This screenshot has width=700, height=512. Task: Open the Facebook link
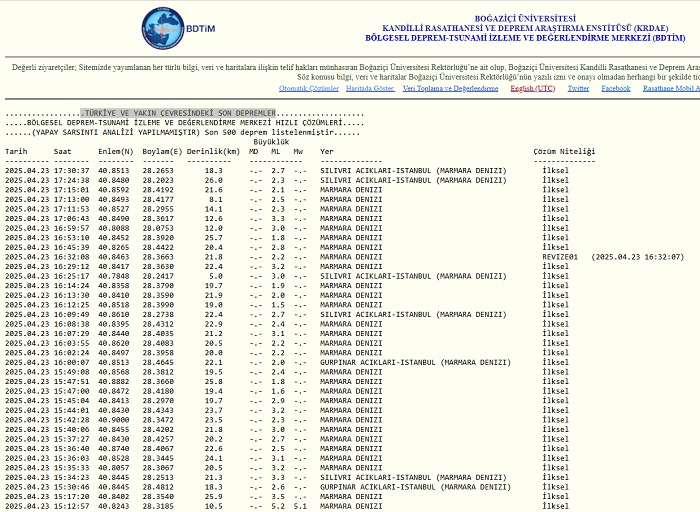[x=616, y=88]
